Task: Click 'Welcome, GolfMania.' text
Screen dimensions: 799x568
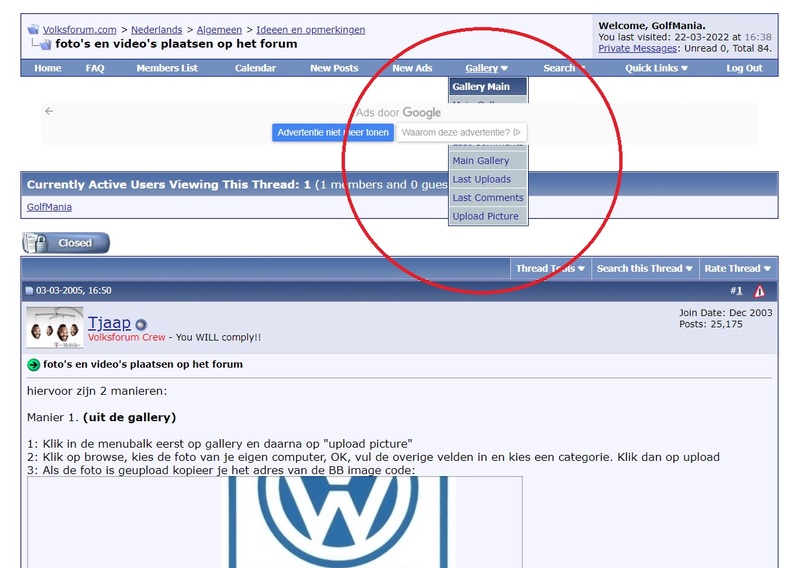Action: click(652, 25)
